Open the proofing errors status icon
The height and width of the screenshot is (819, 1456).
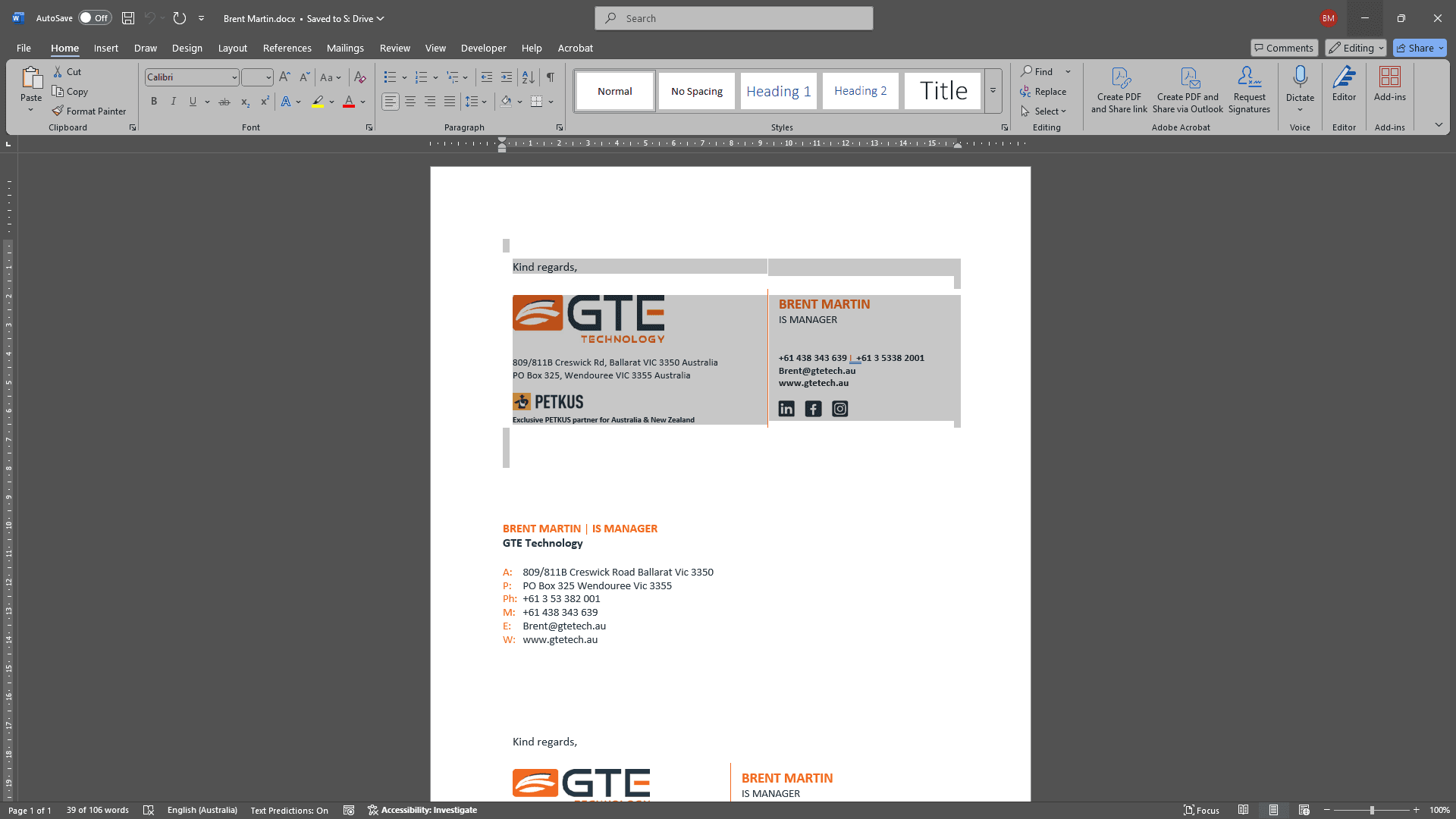pos(149,810)
